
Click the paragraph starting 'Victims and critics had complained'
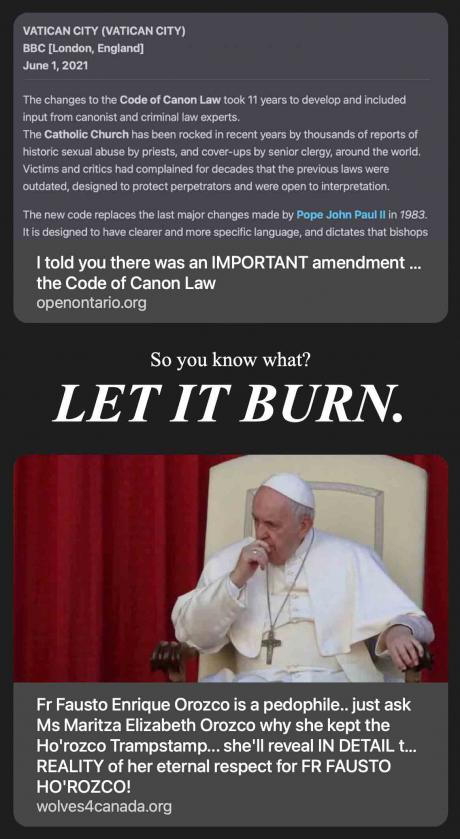tap(206, 178)
